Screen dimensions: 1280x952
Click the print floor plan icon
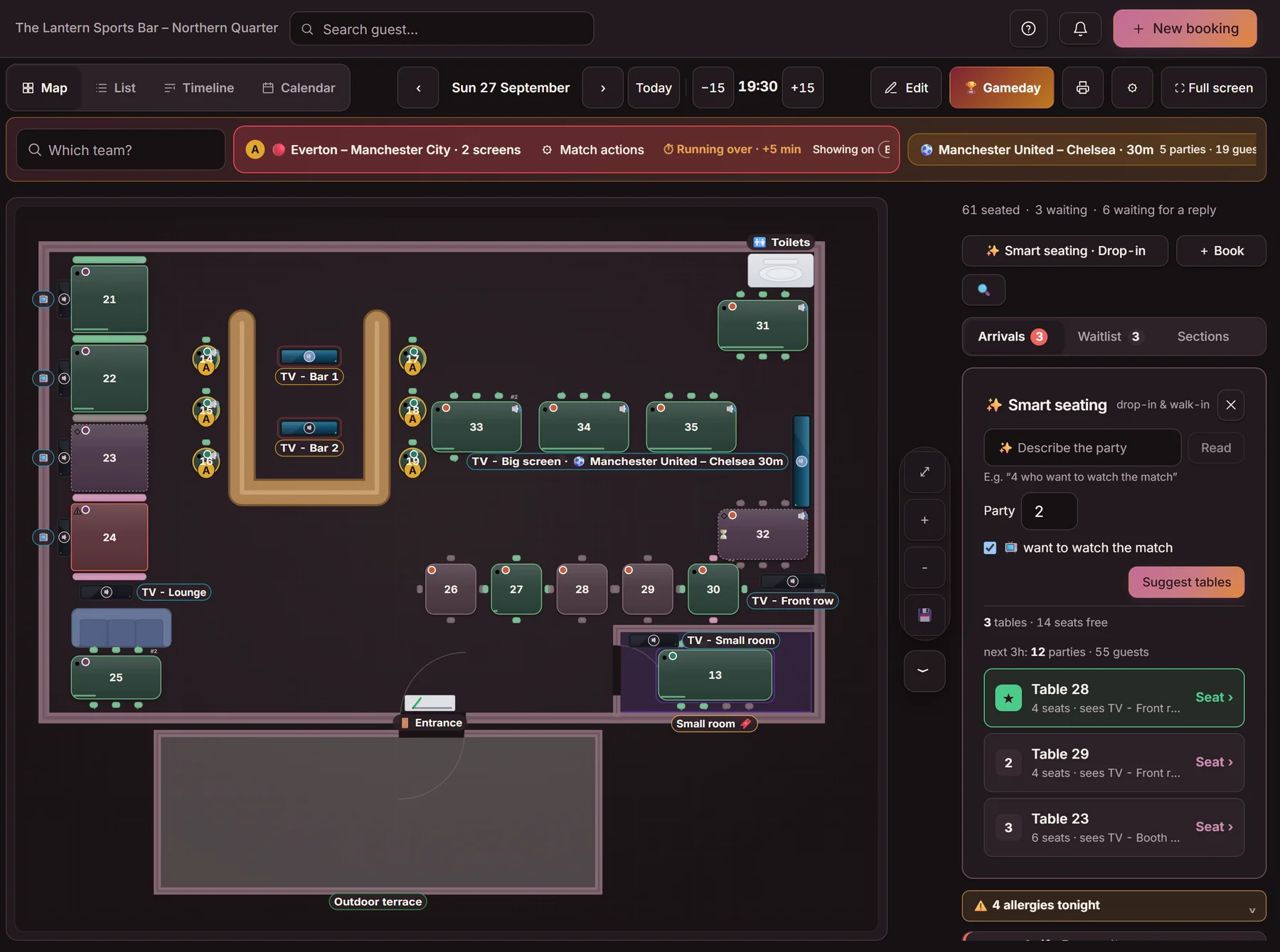click(x=1082, y=87)
